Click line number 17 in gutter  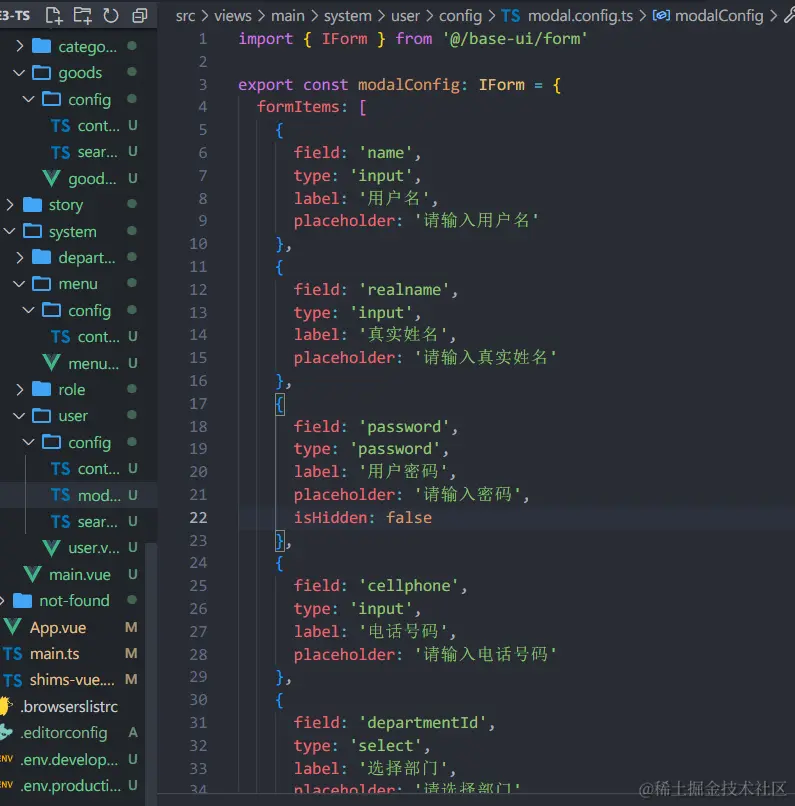198,404
